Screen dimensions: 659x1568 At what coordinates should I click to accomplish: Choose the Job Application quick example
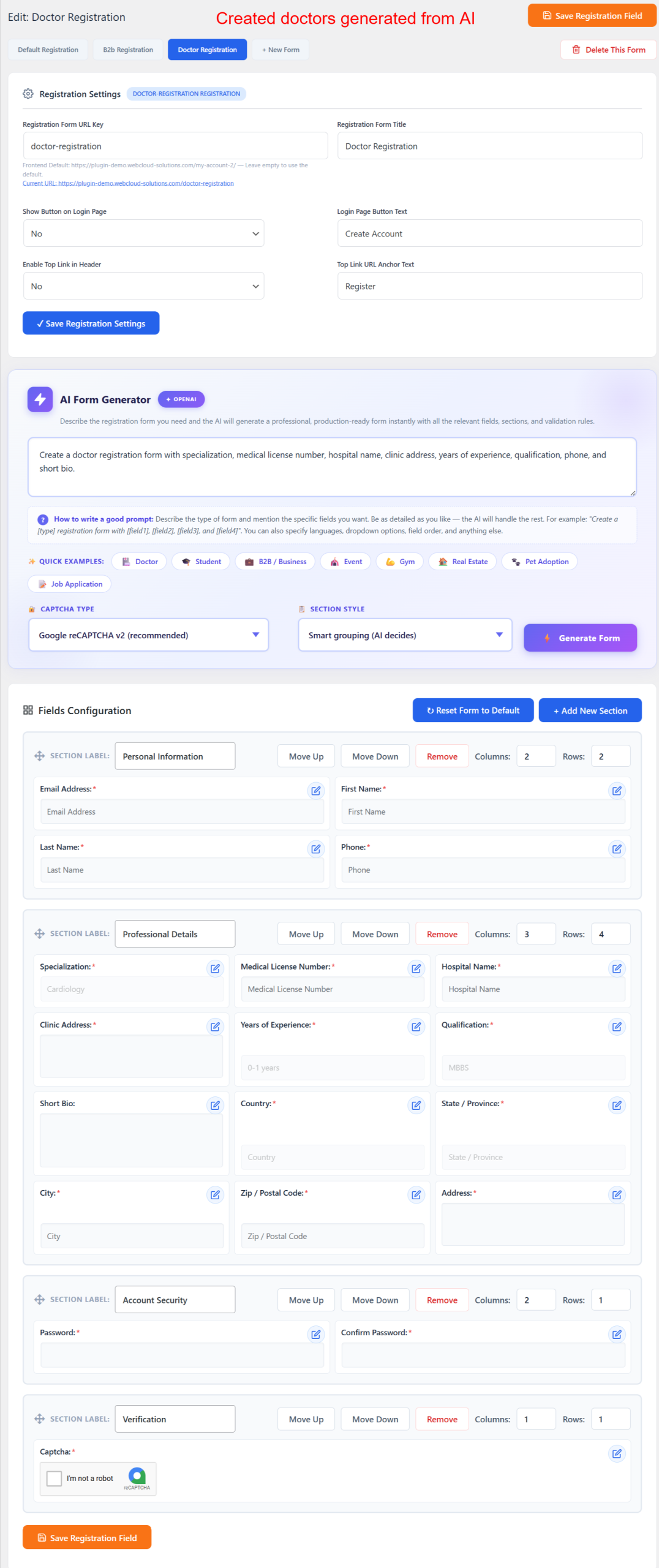point(69,584)
